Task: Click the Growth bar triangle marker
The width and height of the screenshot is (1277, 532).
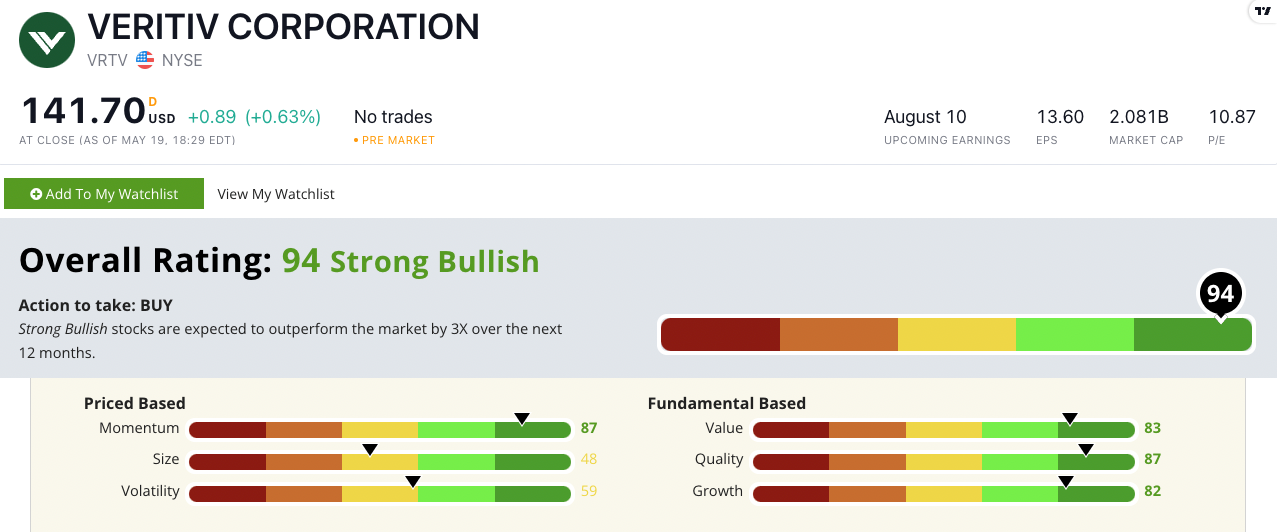Action: [x=1066, y=481]
